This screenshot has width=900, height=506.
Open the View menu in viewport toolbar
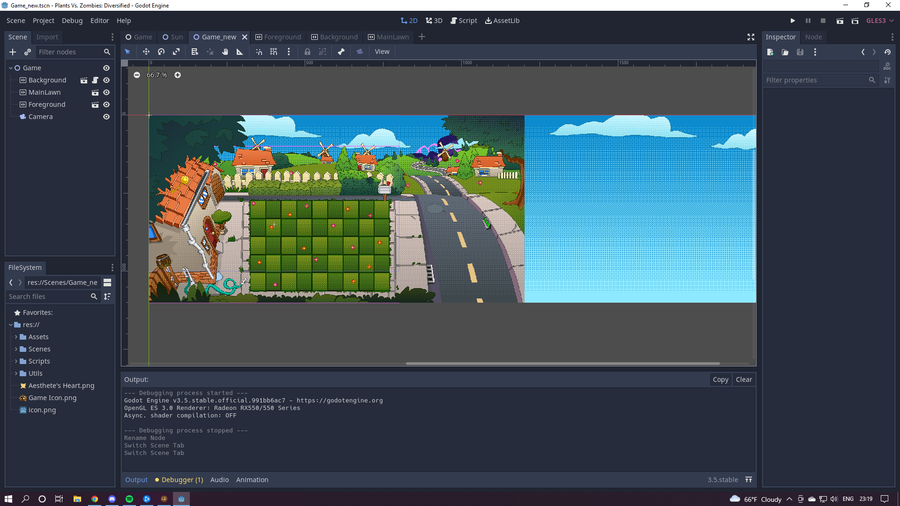[x=382, y=52]
